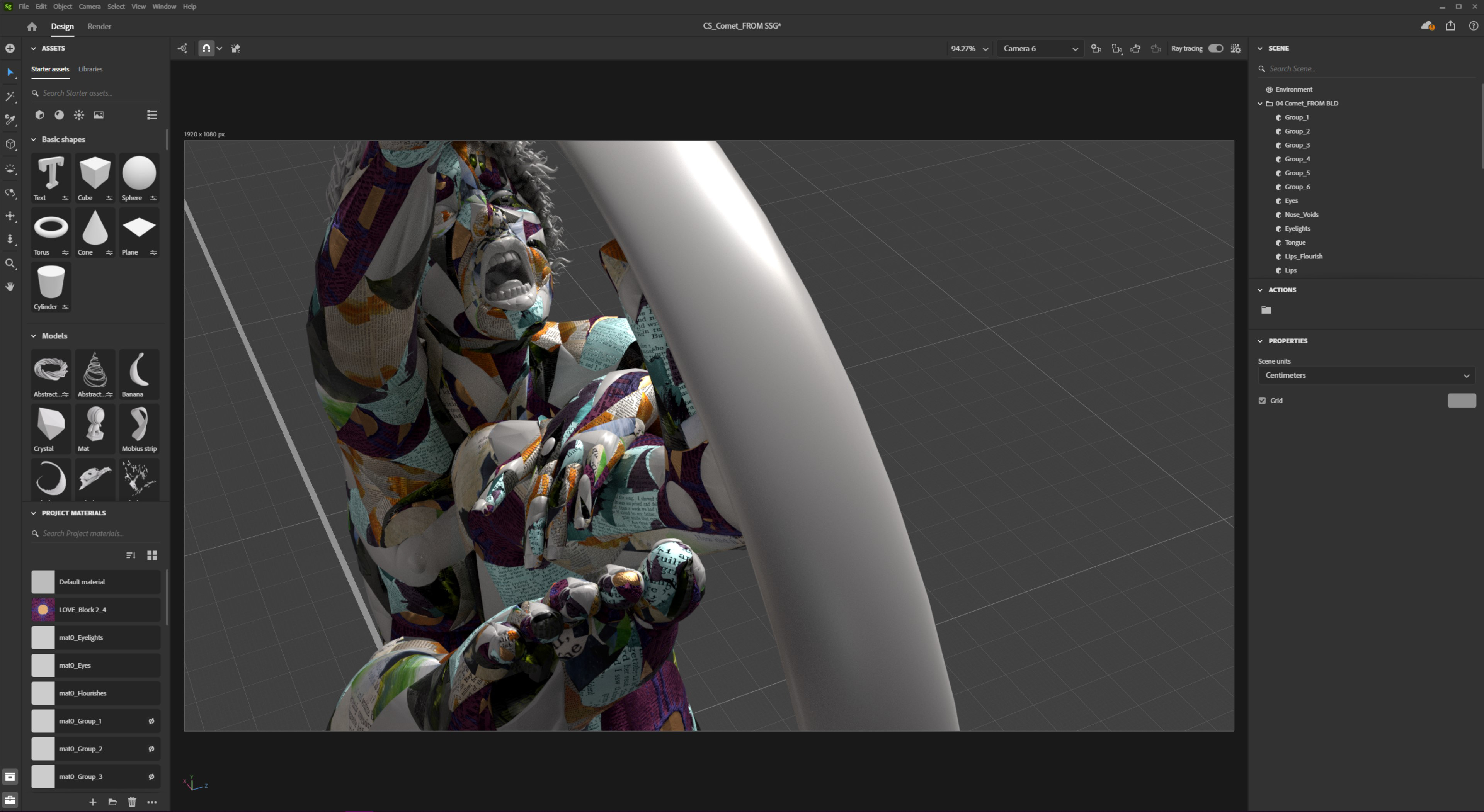This screenshot has width=1484, height=812.
Task: Click the Home icon
Action: [x=32, y=27]
